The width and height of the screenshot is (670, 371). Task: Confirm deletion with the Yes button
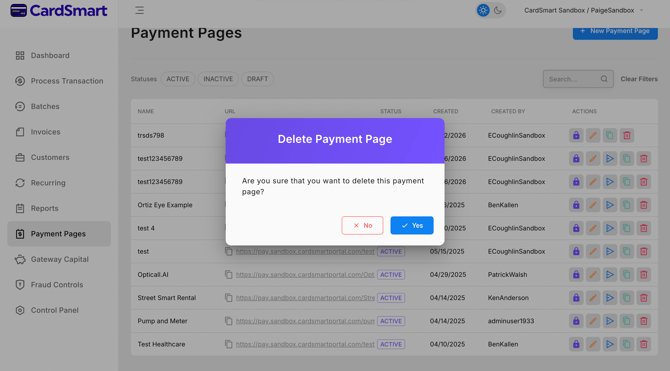411,225
